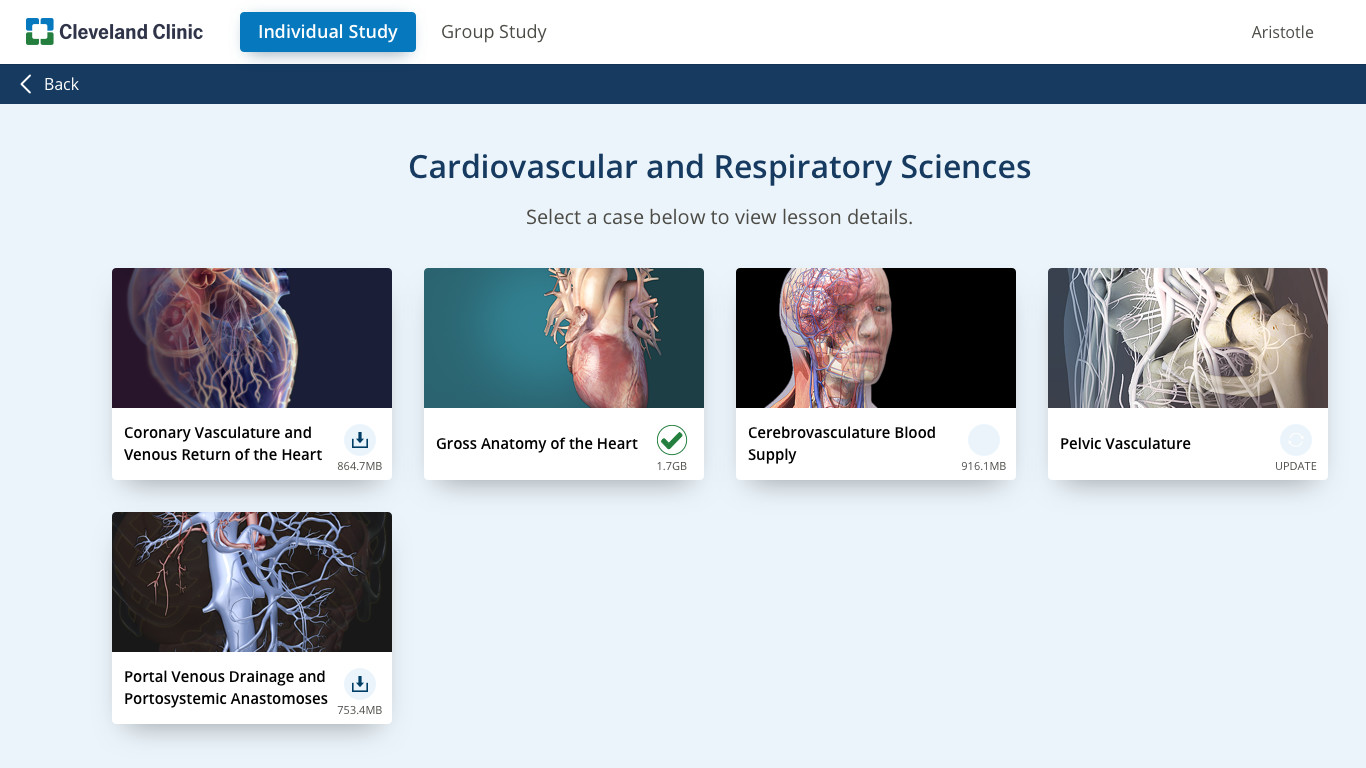This screenshot has height=768, width=1366.
Task: Go Back to previous page
Action: pos(50,84)
